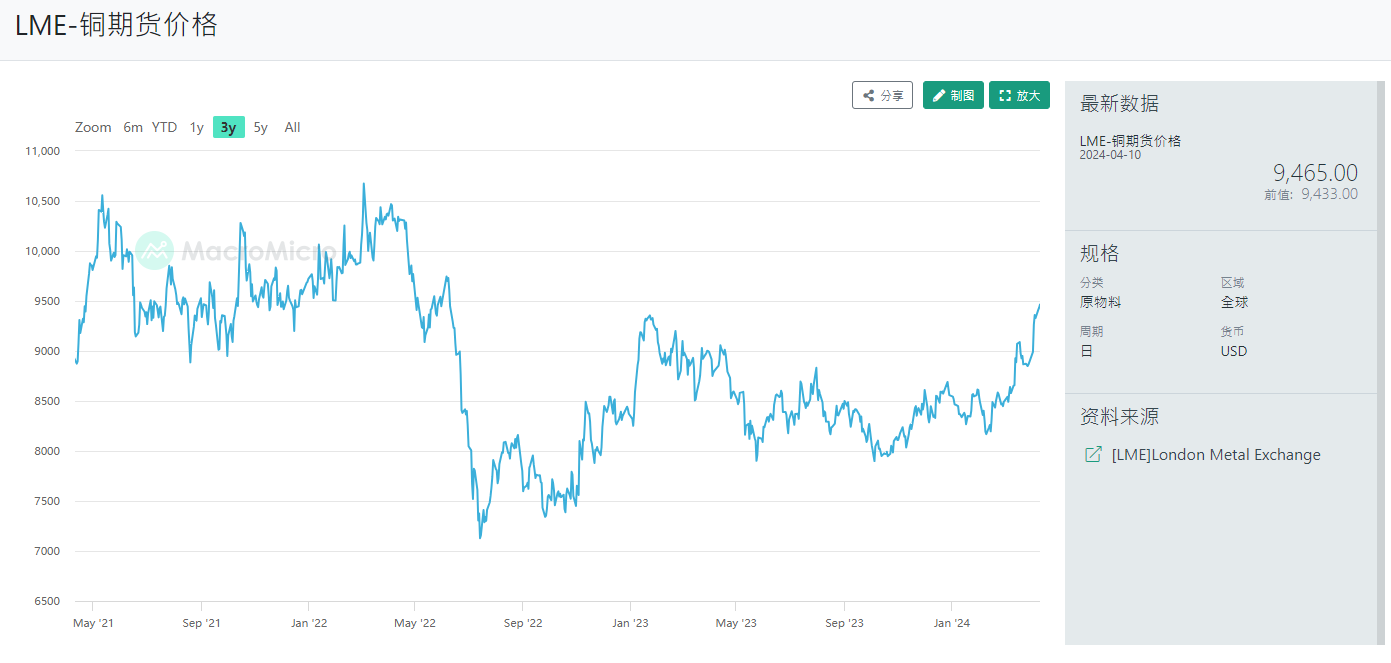This screenshot has height=663, width=1391.
Task: Click the MacroMicro watermark logo on chart
Action: click(155, 250)
